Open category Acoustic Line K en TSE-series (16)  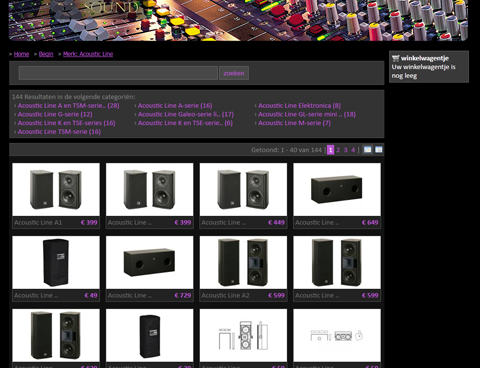tap(66, 123)
